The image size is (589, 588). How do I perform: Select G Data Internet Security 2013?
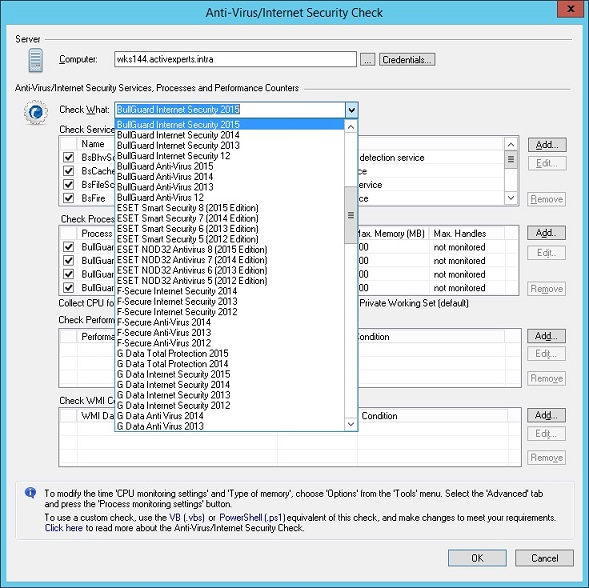pos(230,395)
